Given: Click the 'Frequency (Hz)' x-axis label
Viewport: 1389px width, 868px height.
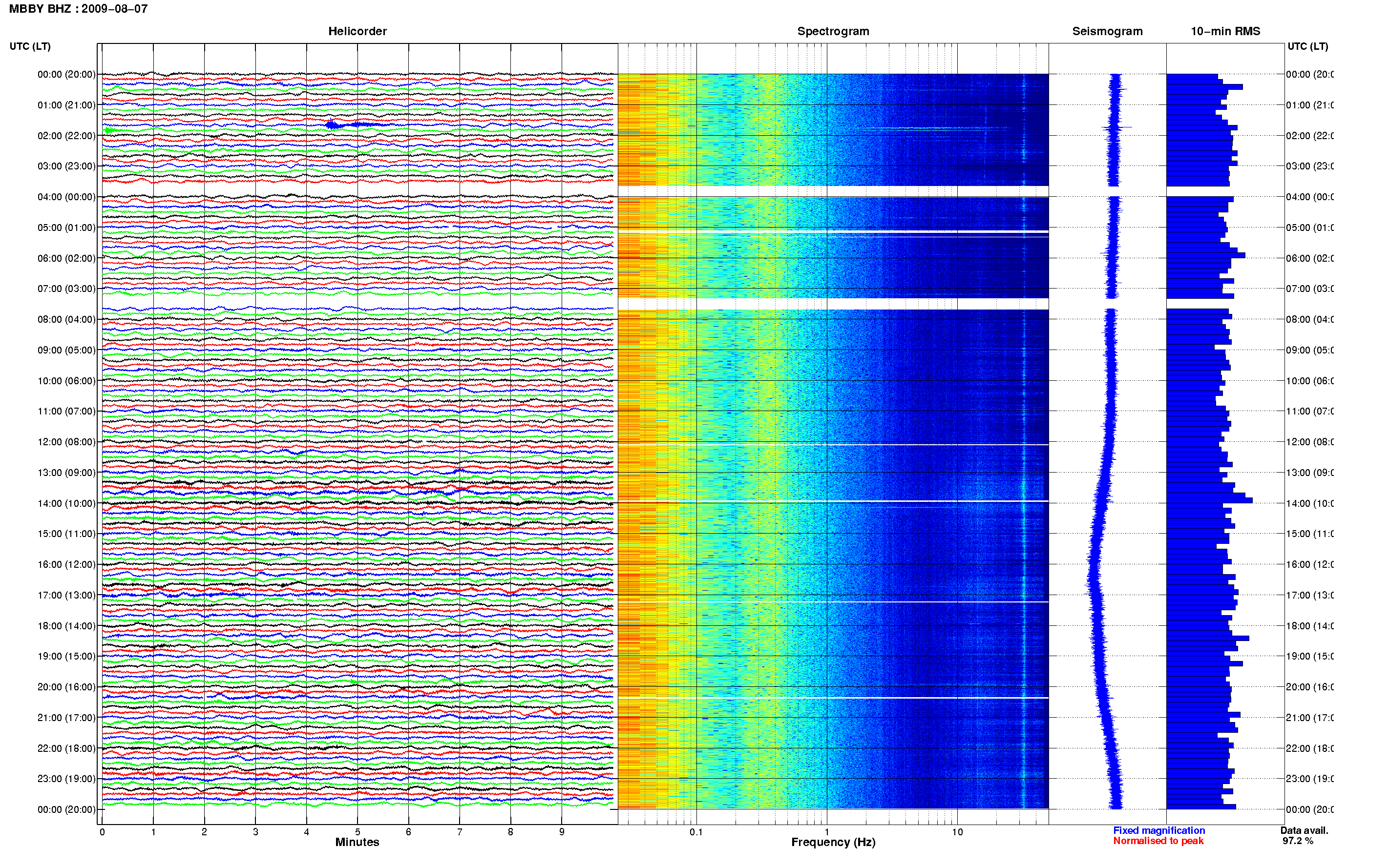Looking at the screenshot, I should tap(833, 842).
